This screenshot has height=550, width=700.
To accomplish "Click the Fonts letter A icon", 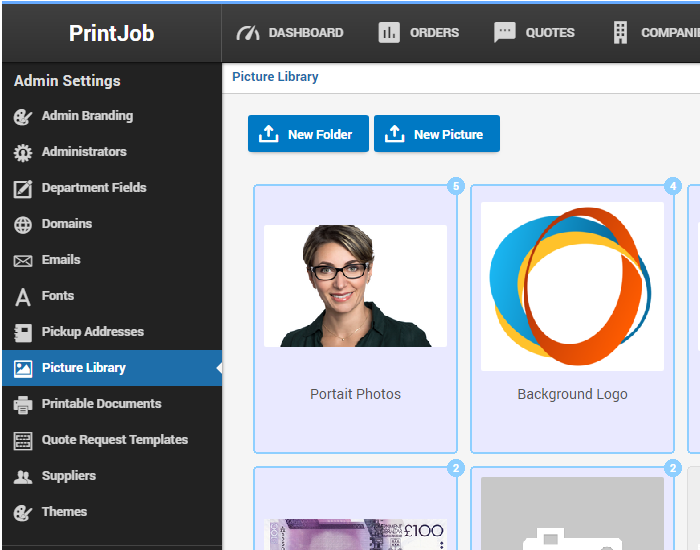I will [22, 297].
